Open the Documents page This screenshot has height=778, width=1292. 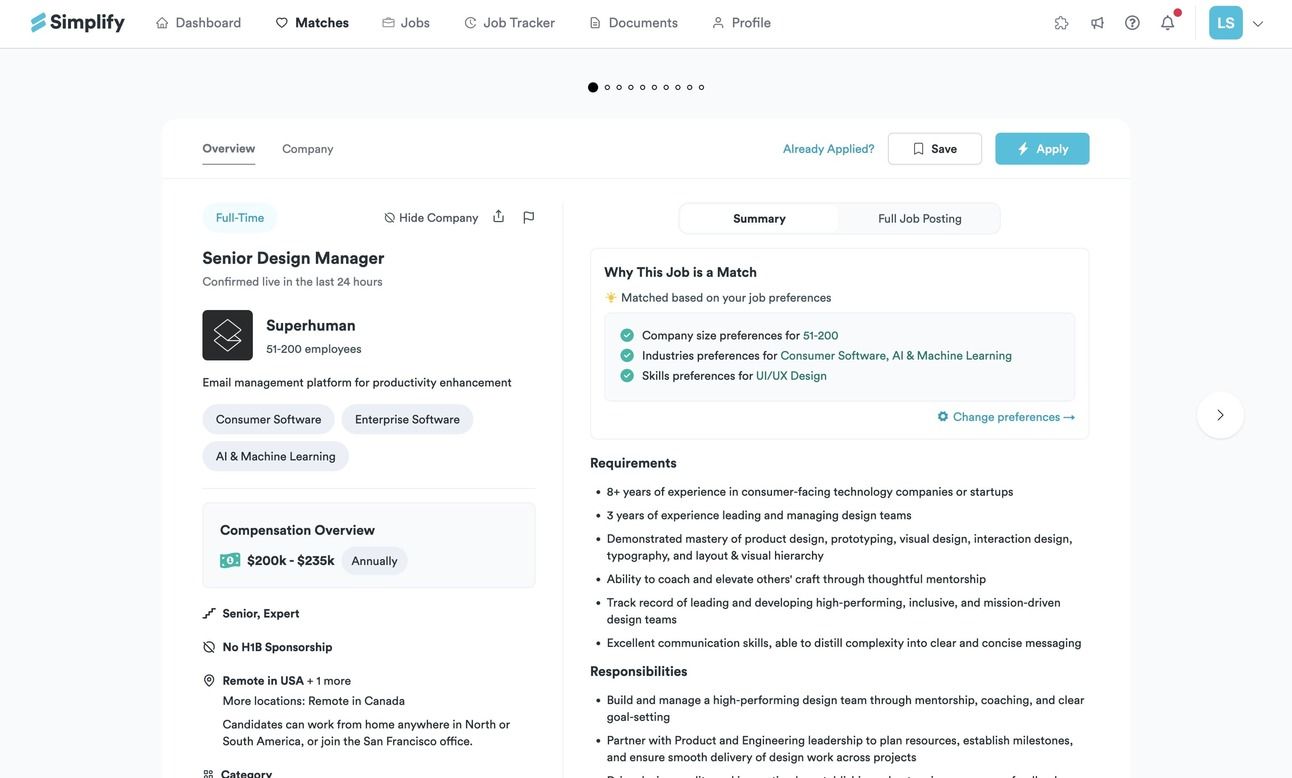pyautogui.click(x=633, y=23)
